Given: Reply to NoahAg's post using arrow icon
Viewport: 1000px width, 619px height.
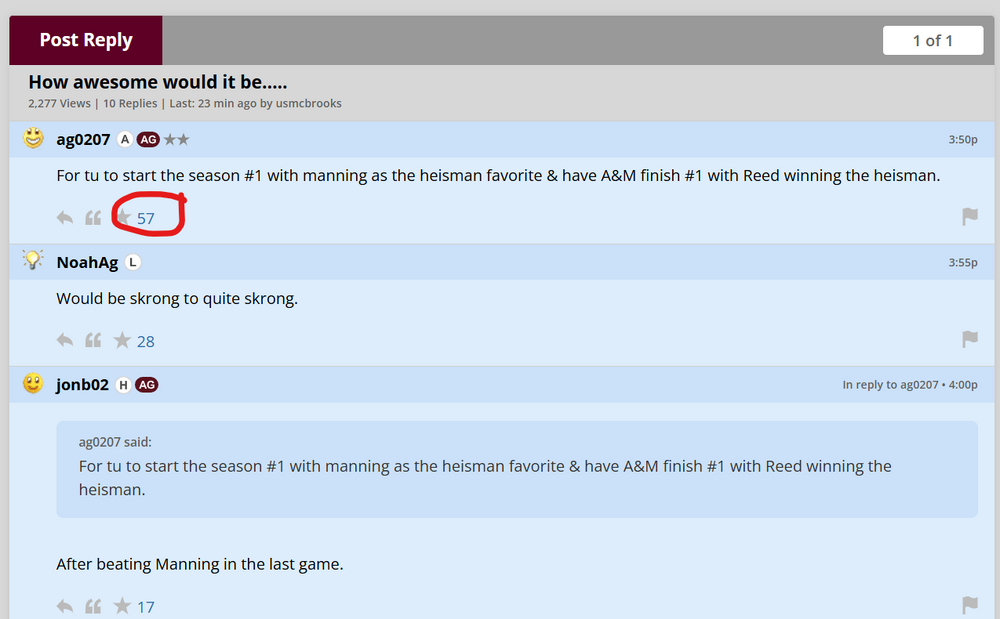Looking at the screenshot, I should (65, 341).
